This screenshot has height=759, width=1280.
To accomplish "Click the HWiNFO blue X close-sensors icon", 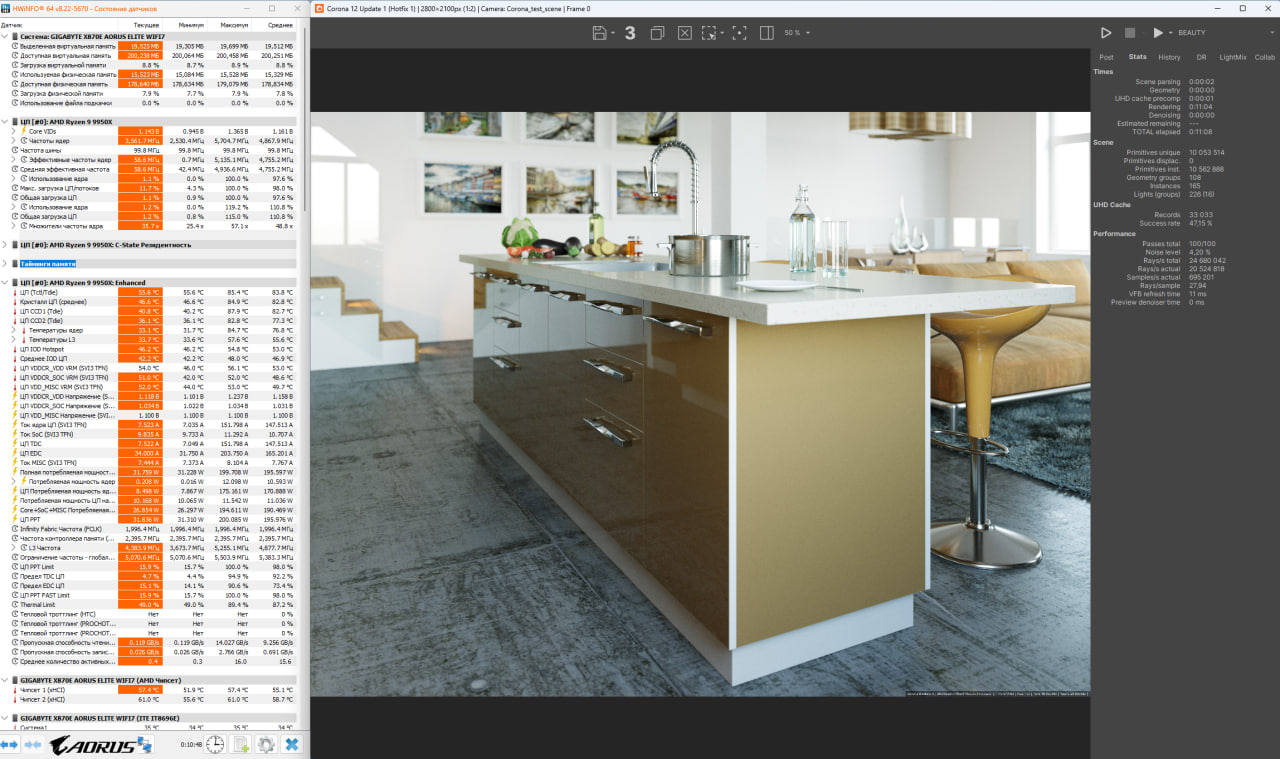I will 291,744.
